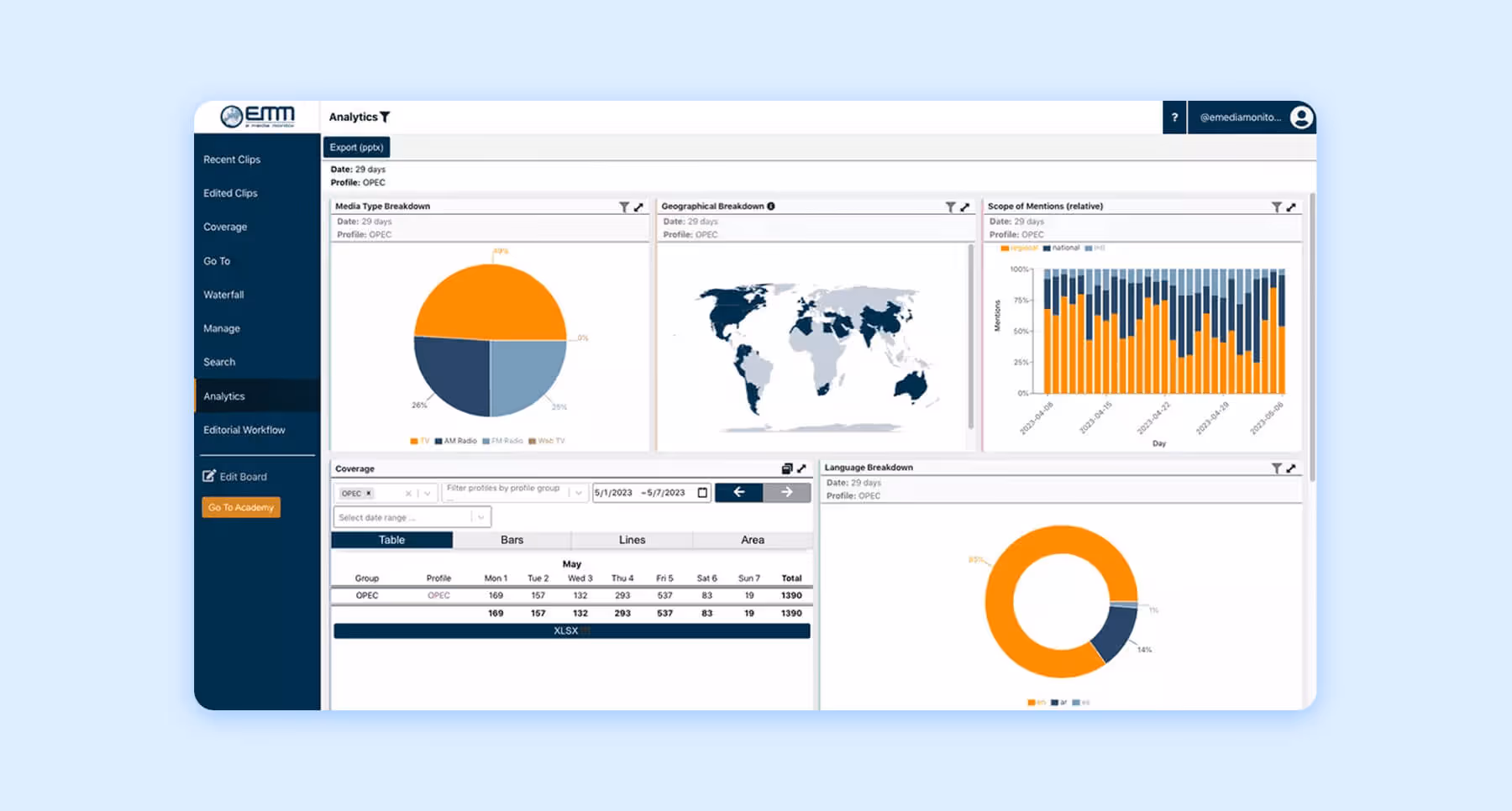Expand the Scope of Mentions widget
The image size is (1512, 811).
tap(1291, 207)
